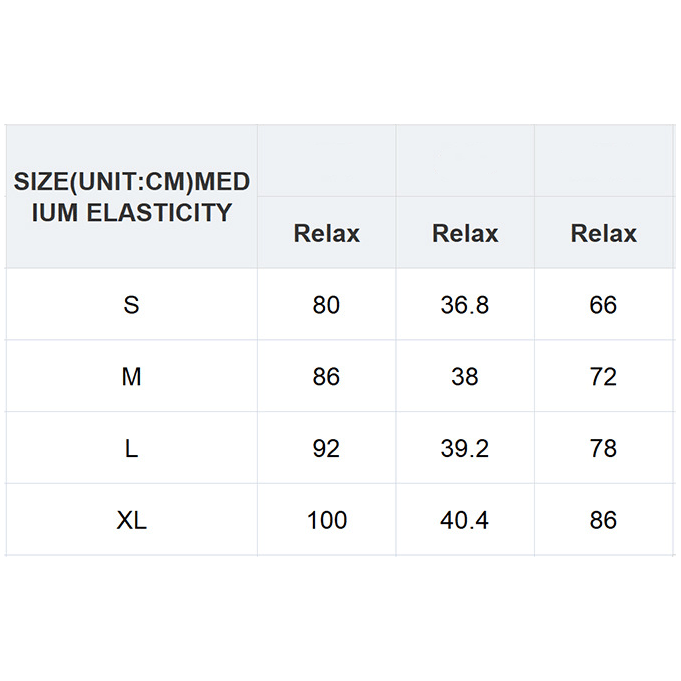Select the 72 cell

coord(603,377)
